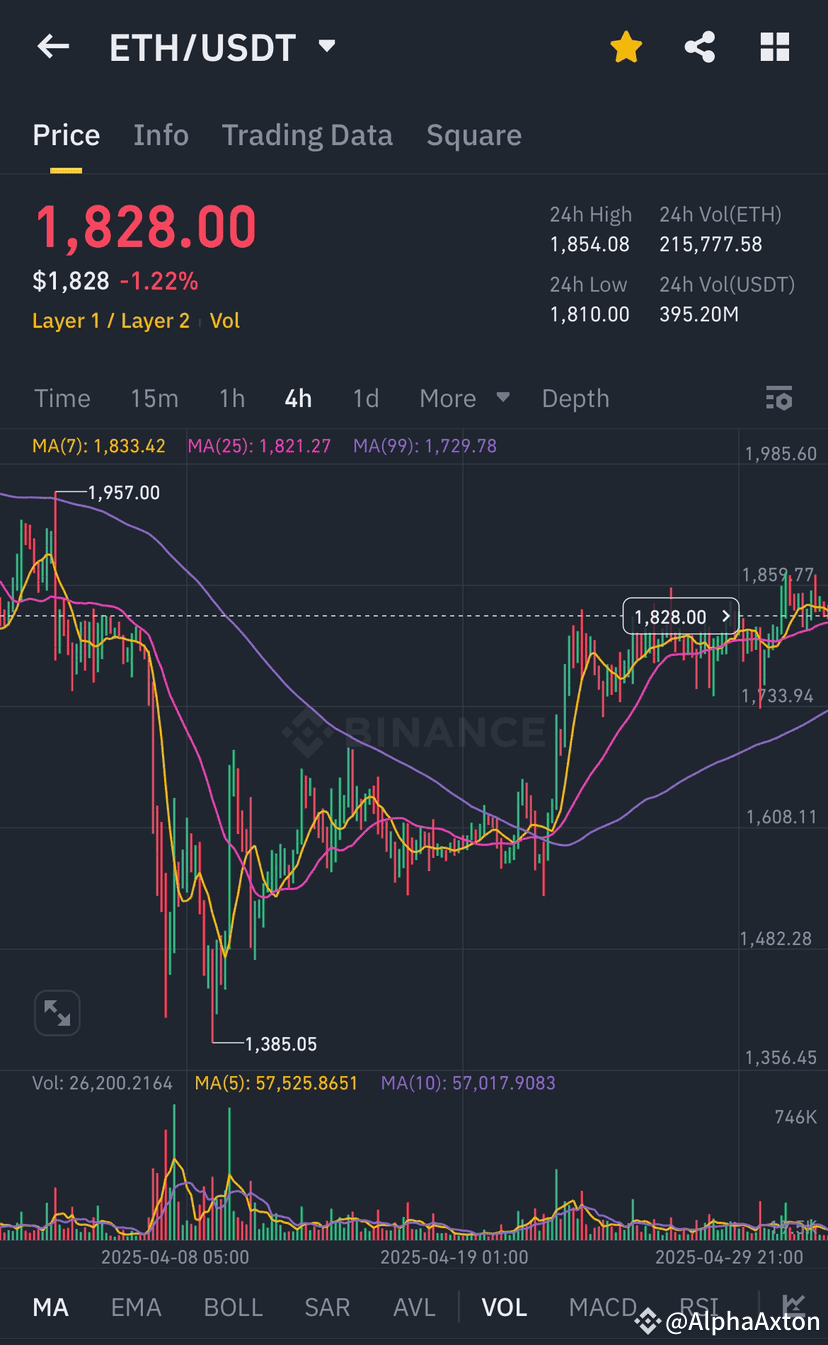Tap the back arrow icon

pos(53,46)
